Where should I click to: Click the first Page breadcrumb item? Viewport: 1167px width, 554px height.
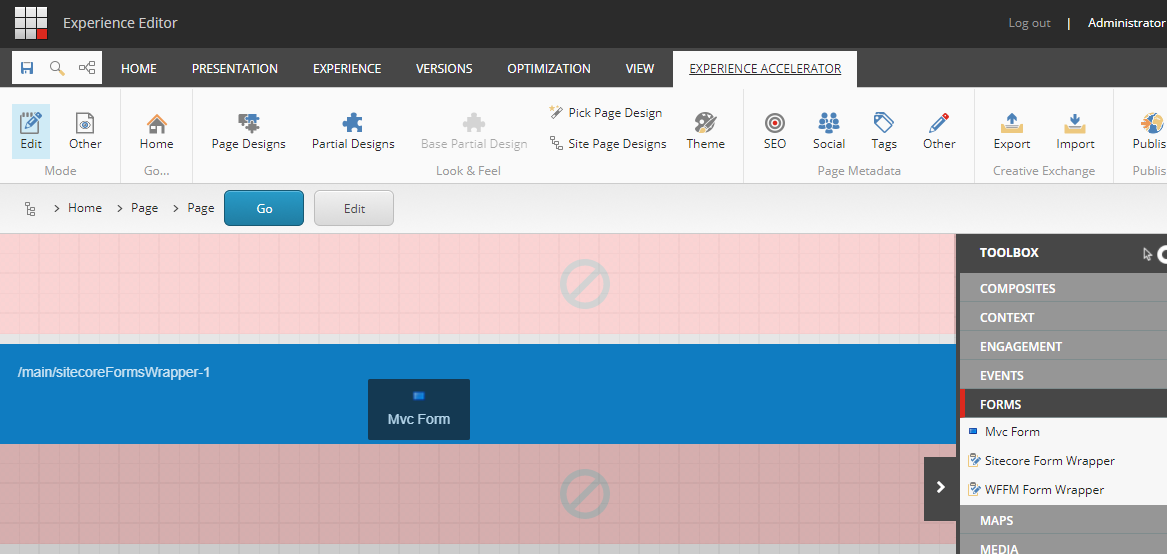click(x=144, y=208)
